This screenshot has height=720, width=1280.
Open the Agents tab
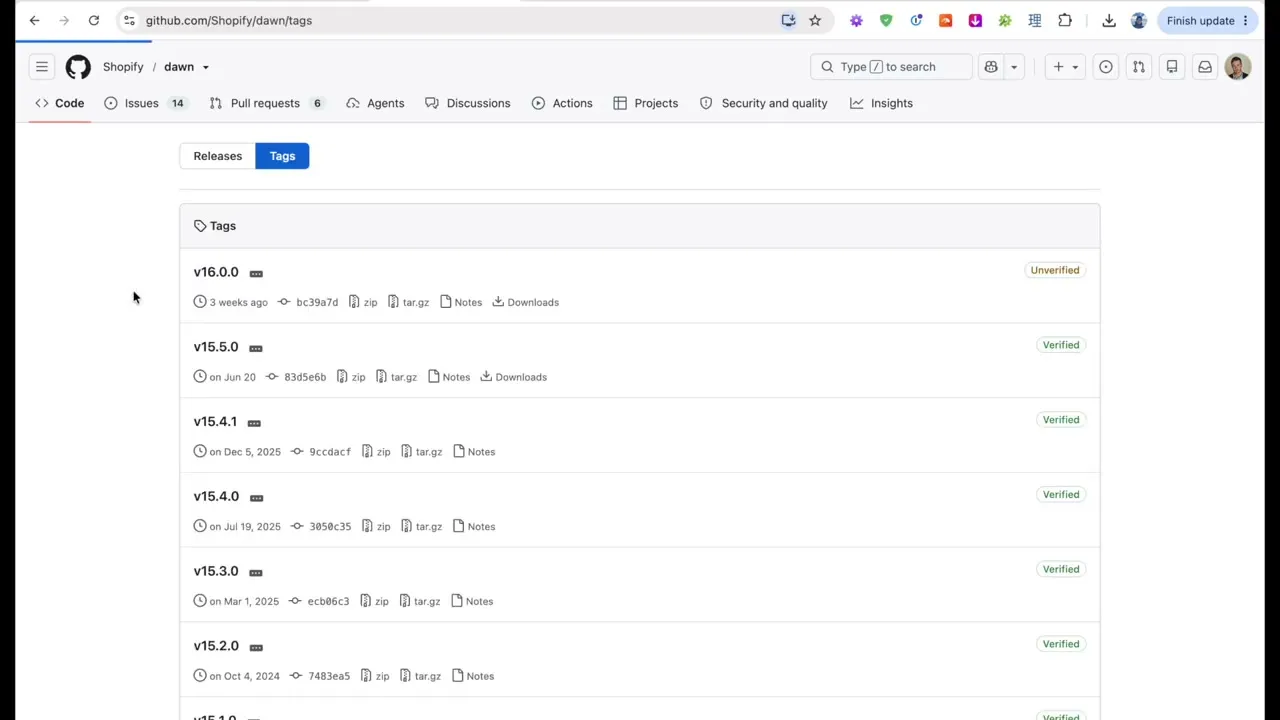tap(375, 103)
